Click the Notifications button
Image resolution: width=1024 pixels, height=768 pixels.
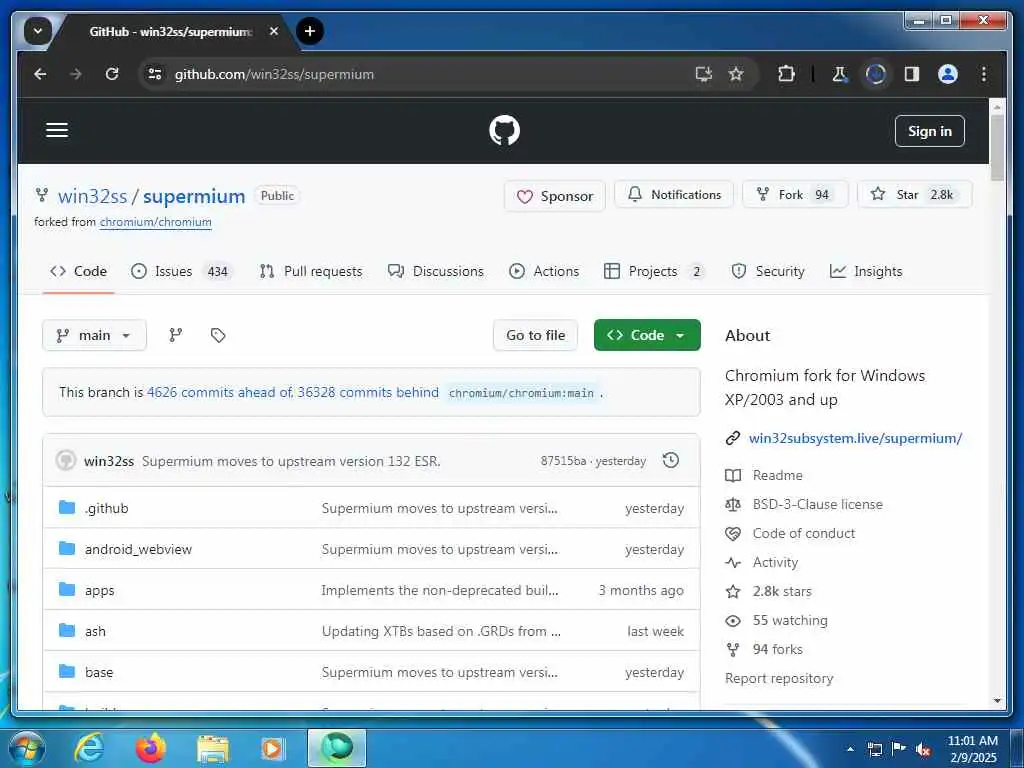pos(674,195)
